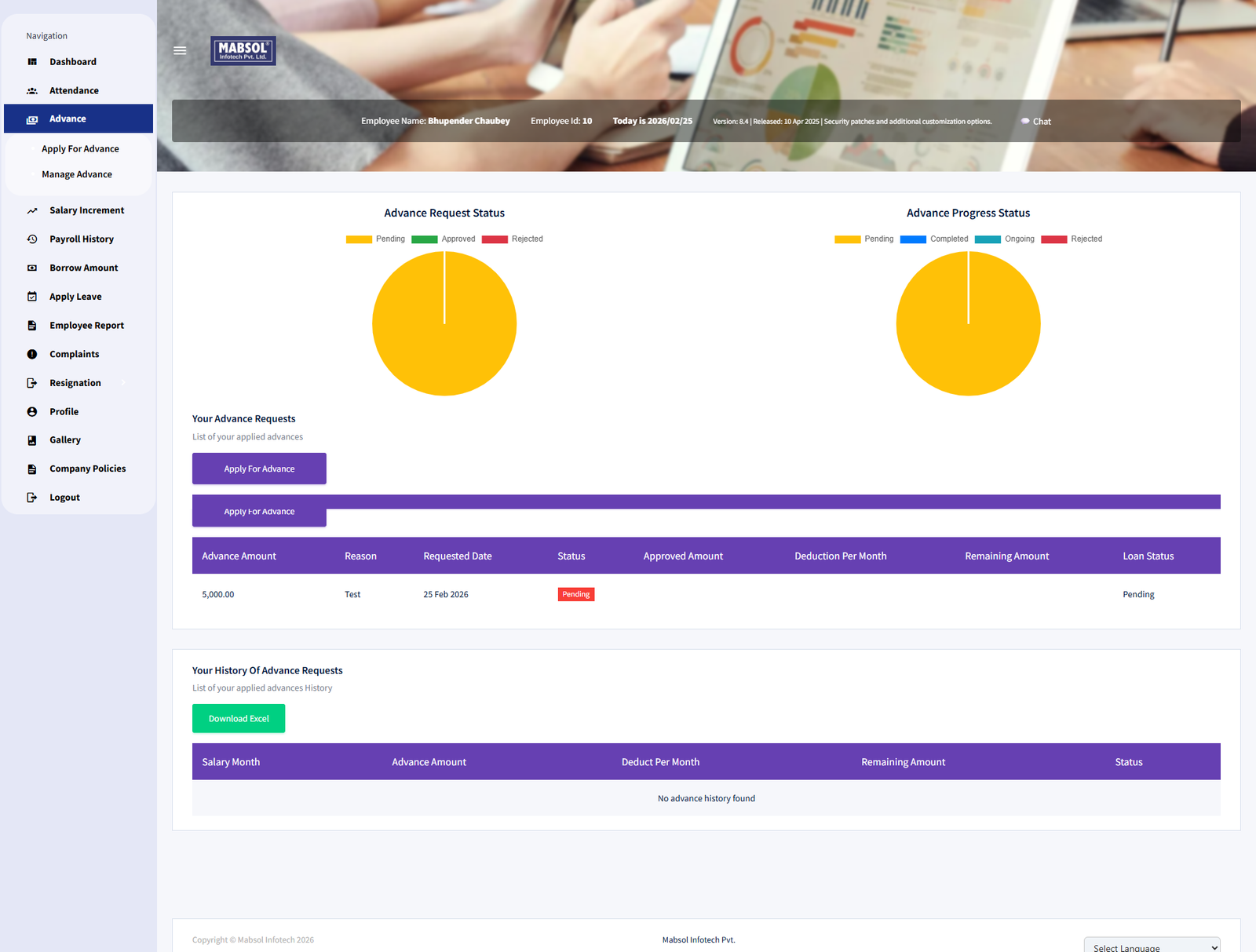Expand the Resignation sidebar menu
The image size is (1256, 952).
coord(75,383)
